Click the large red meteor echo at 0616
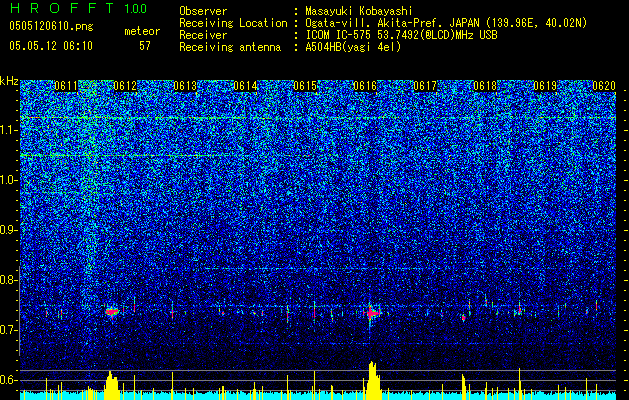This screenshot has height=400, width=629. (373, 313)
